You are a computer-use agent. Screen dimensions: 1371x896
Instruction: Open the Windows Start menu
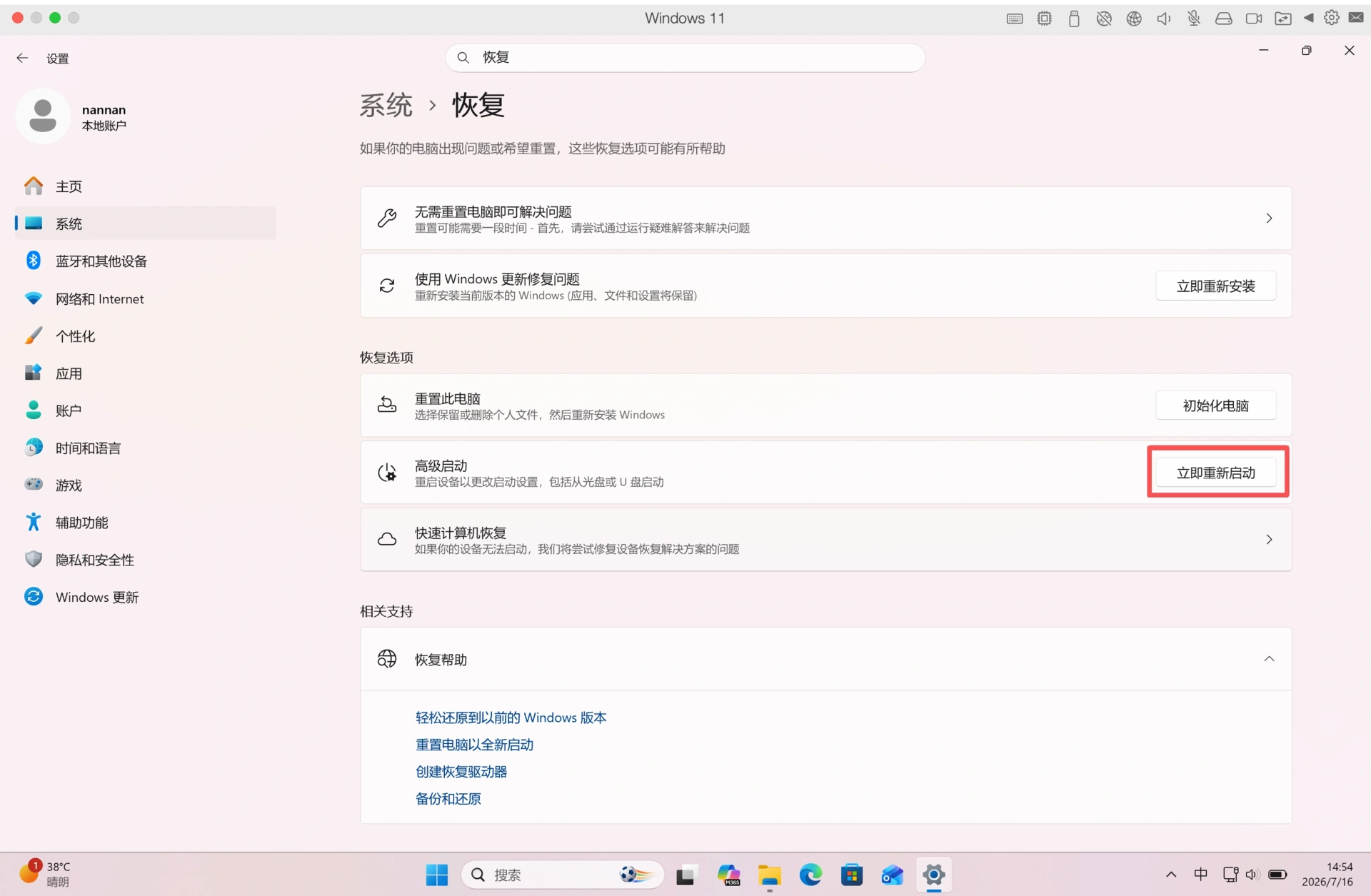(436, 875)
